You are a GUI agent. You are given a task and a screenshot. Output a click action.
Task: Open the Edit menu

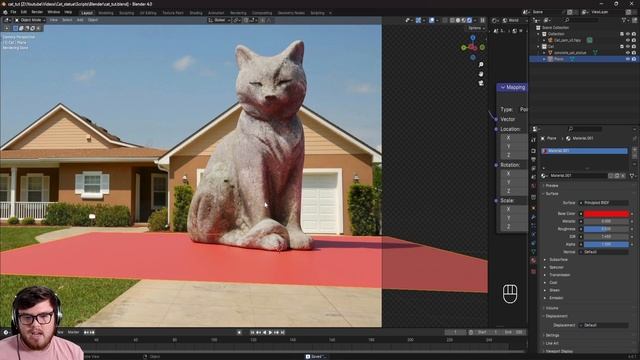24,12
